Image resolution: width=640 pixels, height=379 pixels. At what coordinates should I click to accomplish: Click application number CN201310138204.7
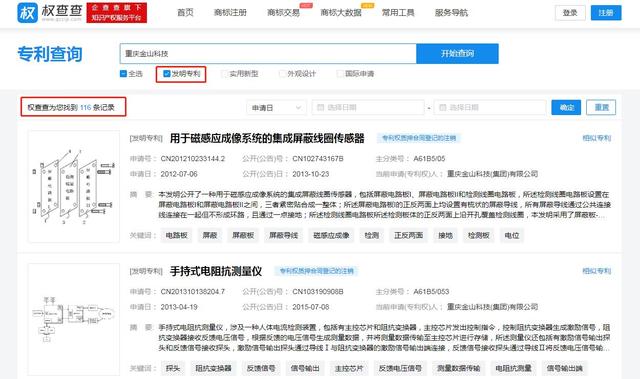coord(193,292)
